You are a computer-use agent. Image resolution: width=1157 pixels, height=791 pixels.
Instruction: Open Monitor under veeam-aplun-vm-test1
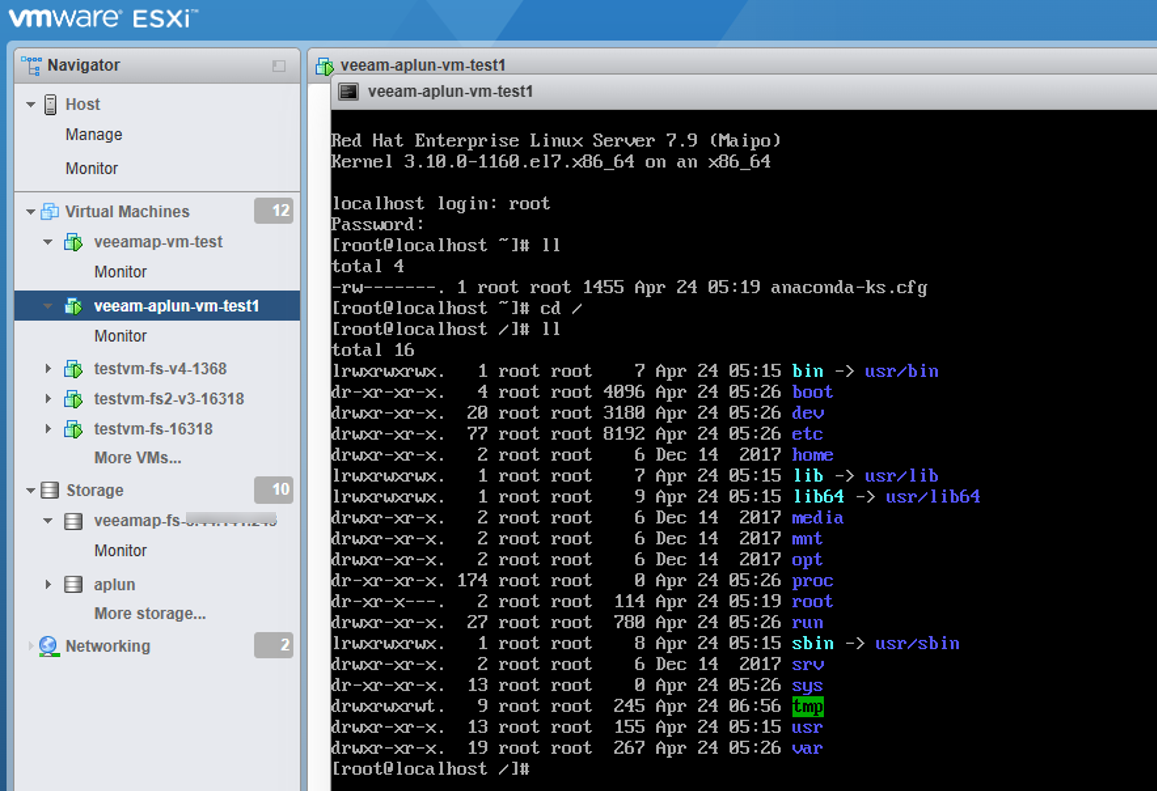(120, 336)
